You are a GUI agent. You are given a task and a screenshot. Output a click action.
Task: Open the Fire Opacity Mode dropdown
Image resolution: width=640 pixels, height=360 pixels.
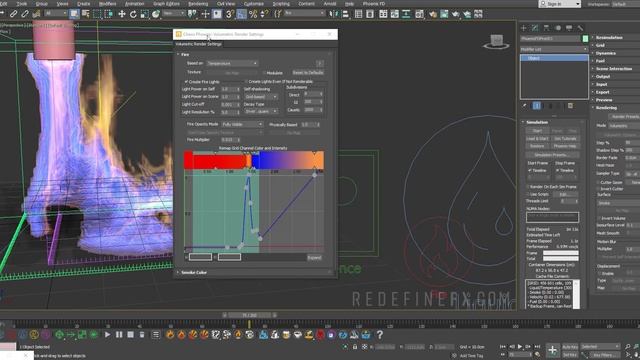tap(242, 124)
